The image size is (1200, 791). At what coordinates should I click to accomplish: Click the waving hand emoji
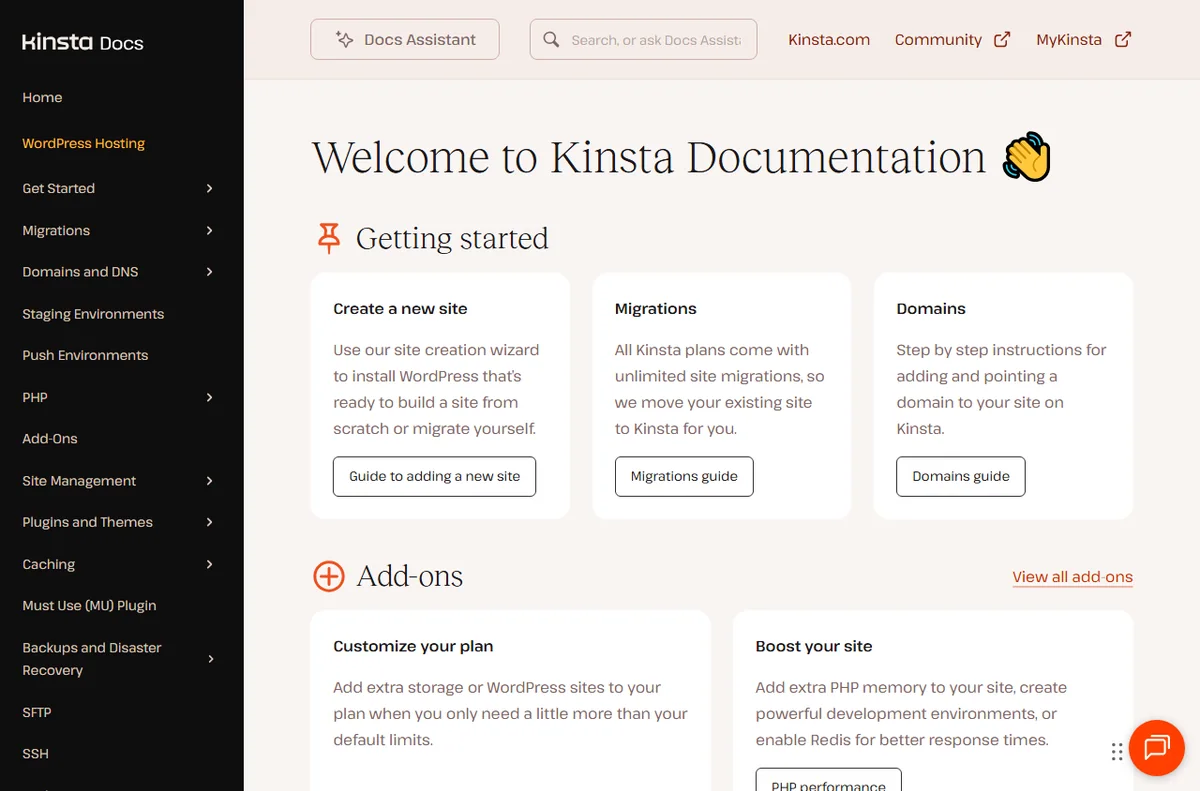coord(1026,158)
